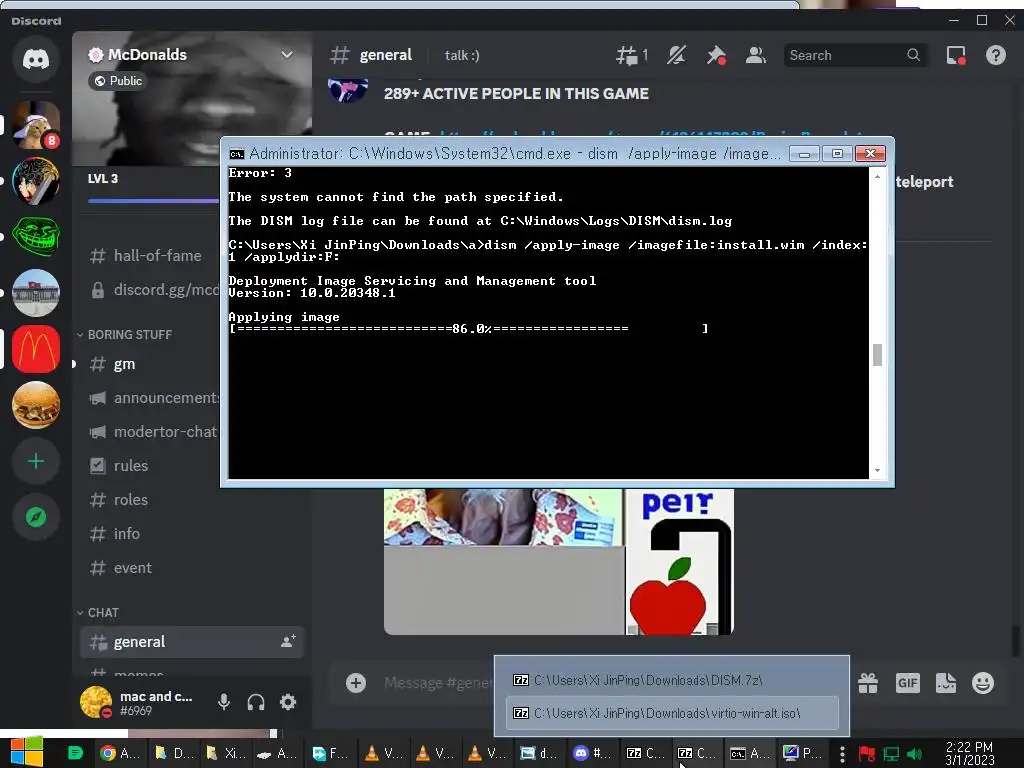Mute microphone in user panel
1024x768 pixels.
coord(223,702)
